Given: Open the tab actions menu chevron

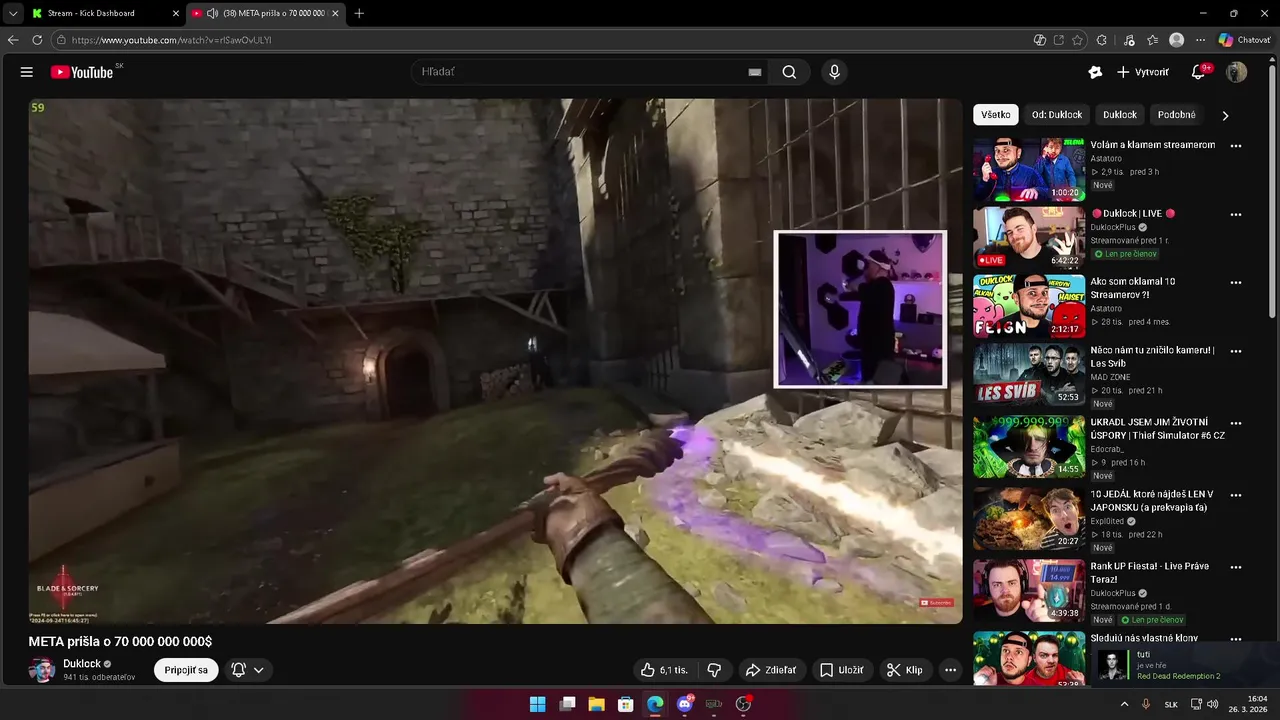Looking at the screenshot, I should click(12, 13).
